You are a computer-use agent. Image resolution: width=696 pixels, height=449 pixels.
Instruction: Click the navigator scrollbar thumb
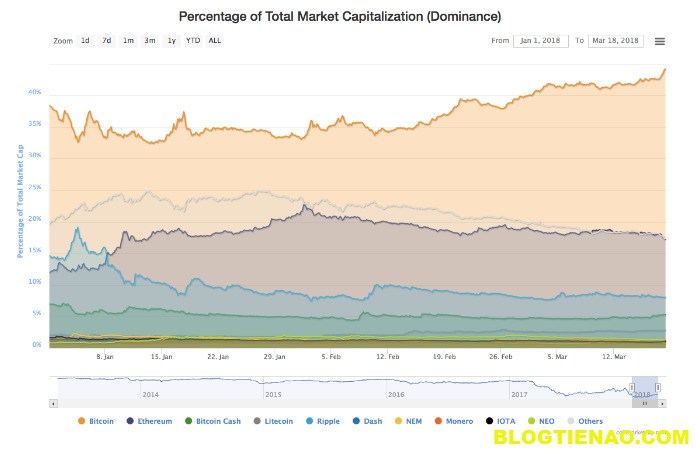click(643, 403)
